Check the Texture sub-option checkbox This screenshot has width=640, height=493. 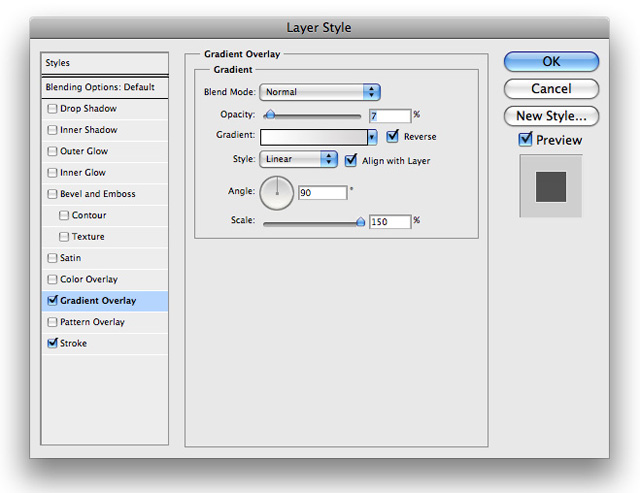(64, 237)
